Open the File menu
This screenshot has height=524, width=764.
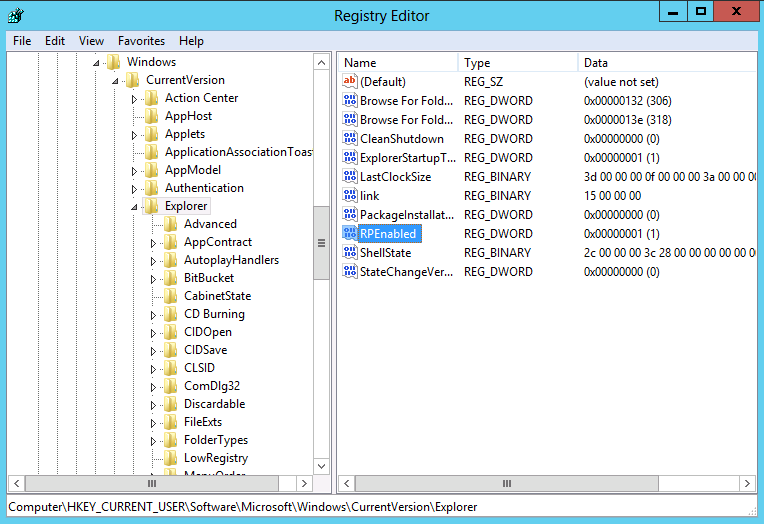click(x=22, y=41)
